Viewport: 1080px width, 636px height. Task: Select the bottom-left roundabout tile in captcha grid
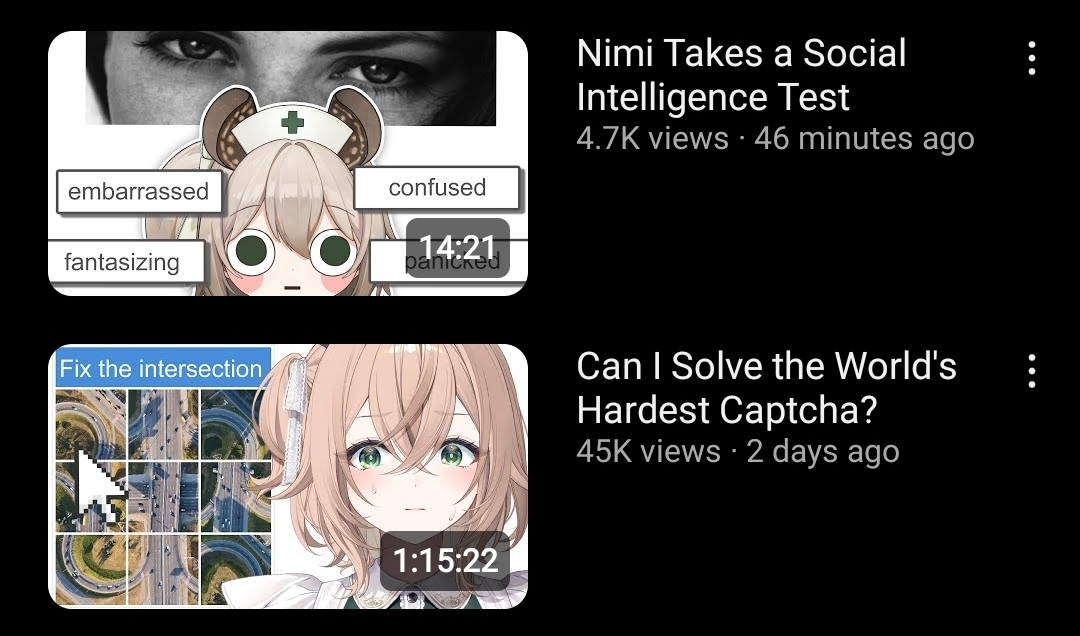pyautogui.click(x=91, y=570)
